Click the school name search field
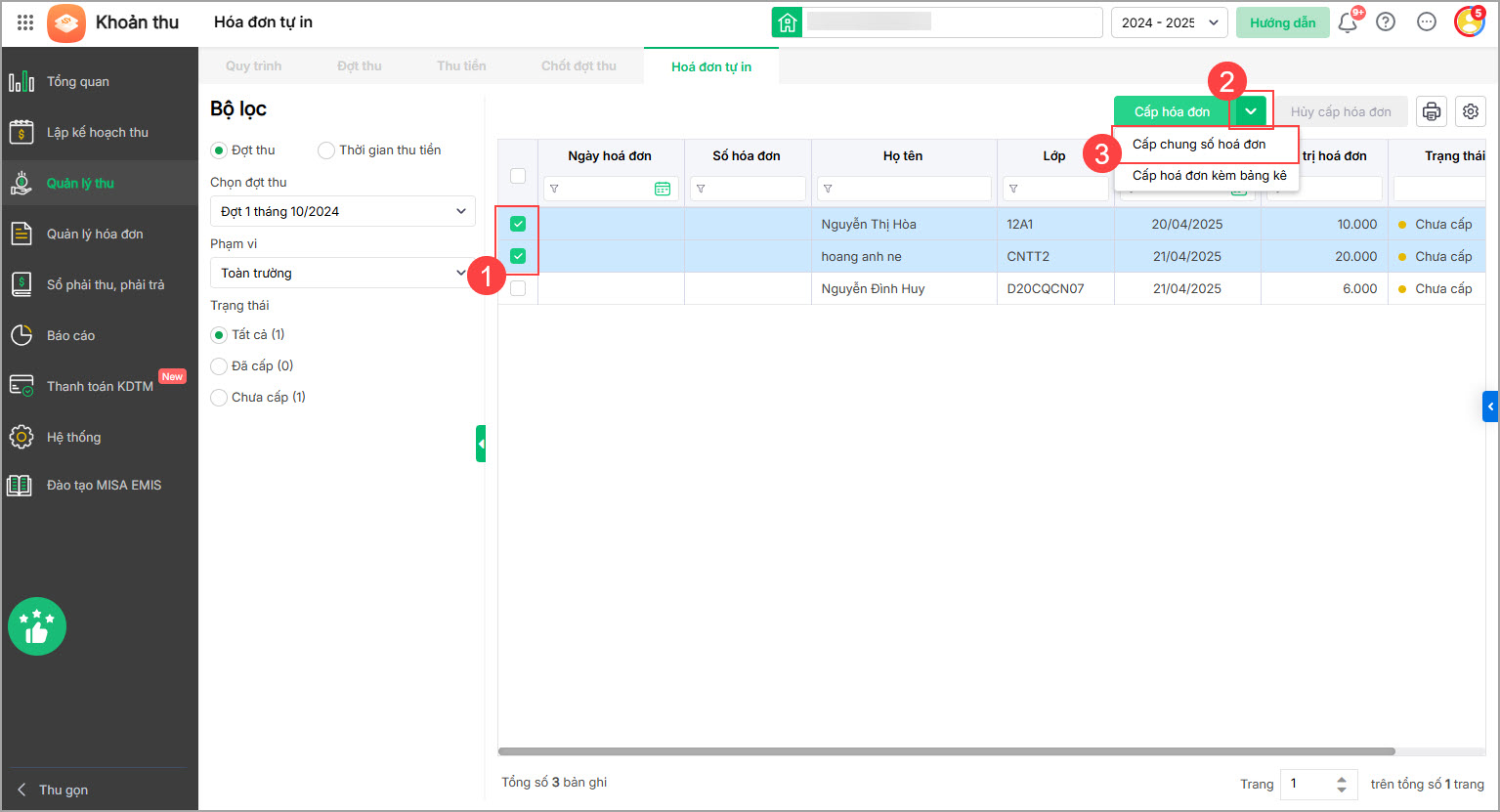 click(x=953, y=22)
